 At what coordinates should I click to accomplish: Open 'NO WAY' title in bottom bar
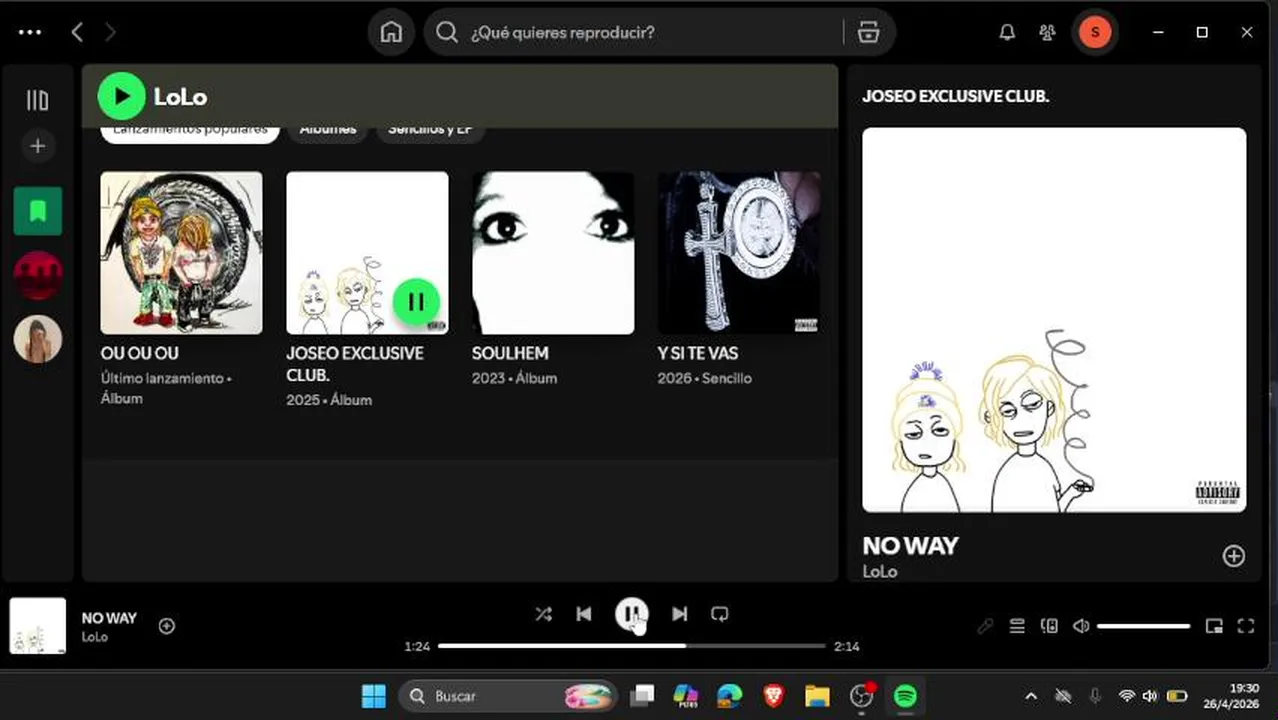point(109,618)
